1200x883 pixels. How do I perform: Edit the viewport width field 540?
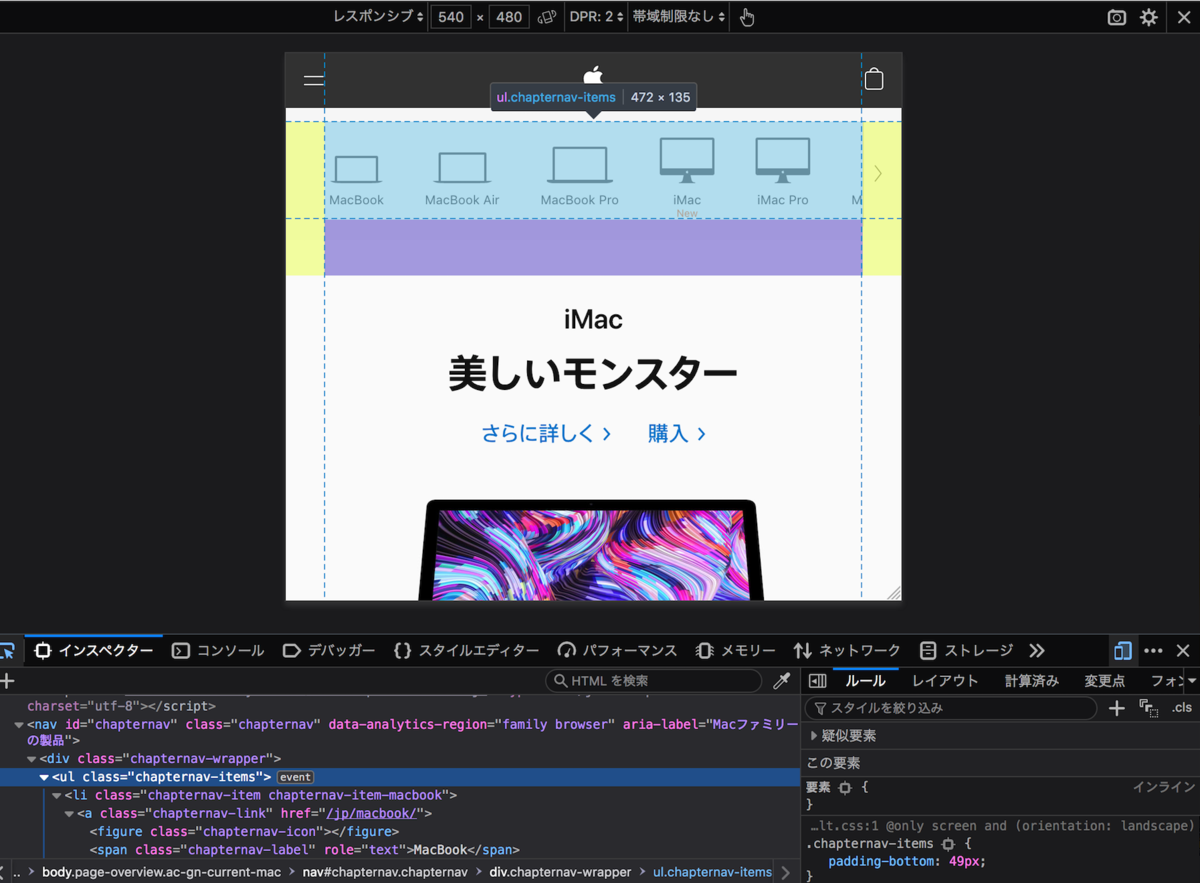click(x=450, y=17)
